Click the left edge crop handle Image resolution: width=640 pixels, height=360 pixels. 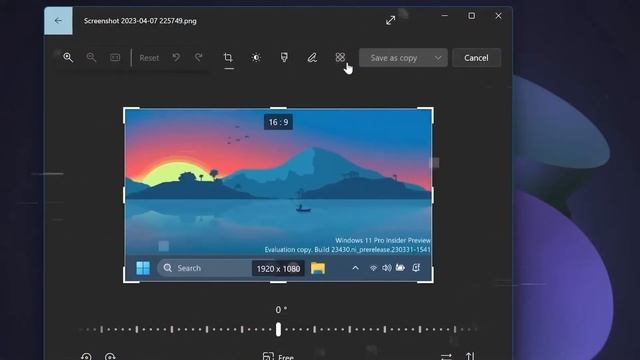pos(124,195)
